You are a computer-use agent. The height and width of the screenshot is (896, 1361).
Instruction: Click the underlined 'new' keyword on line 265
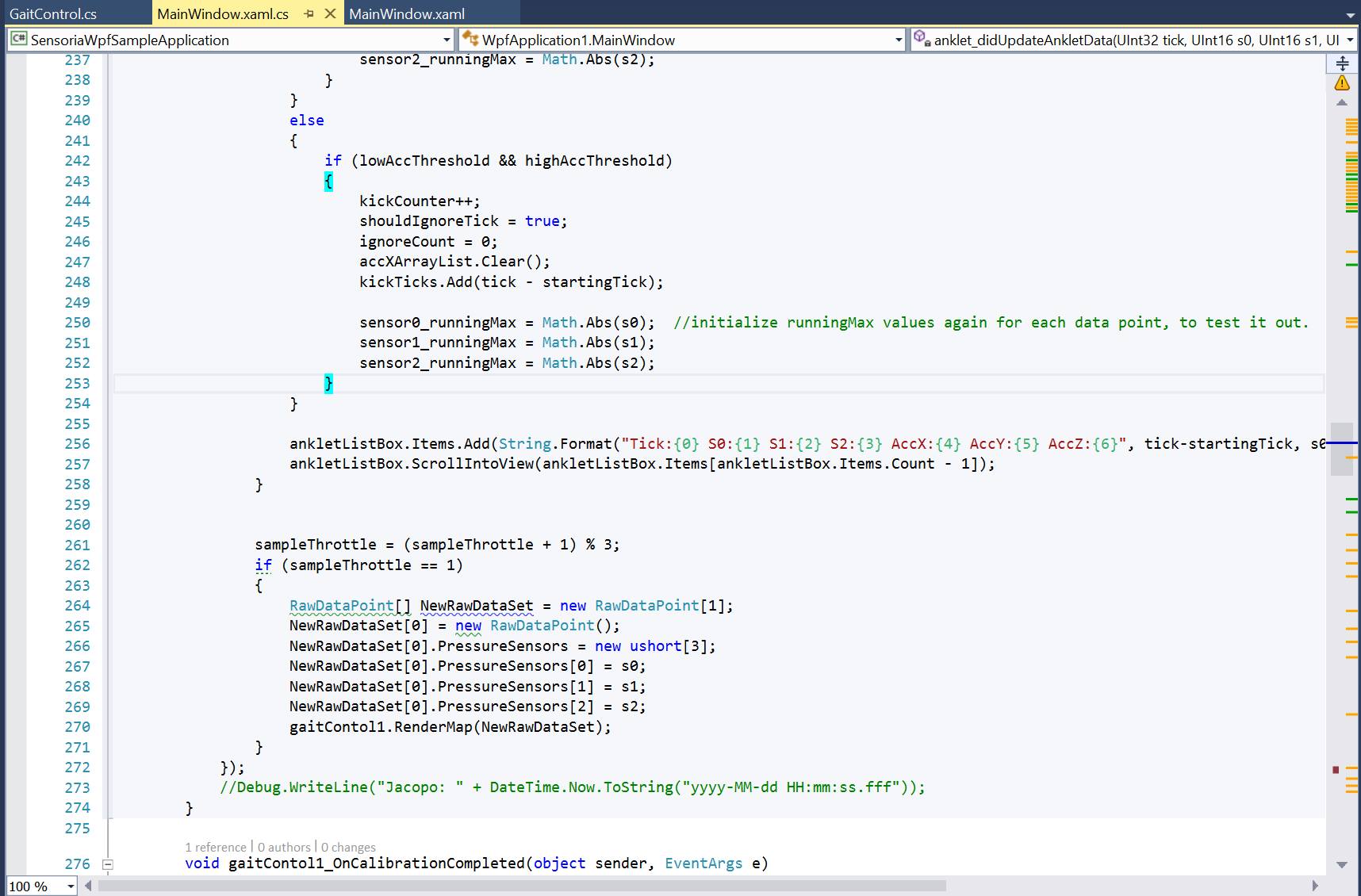468,626
